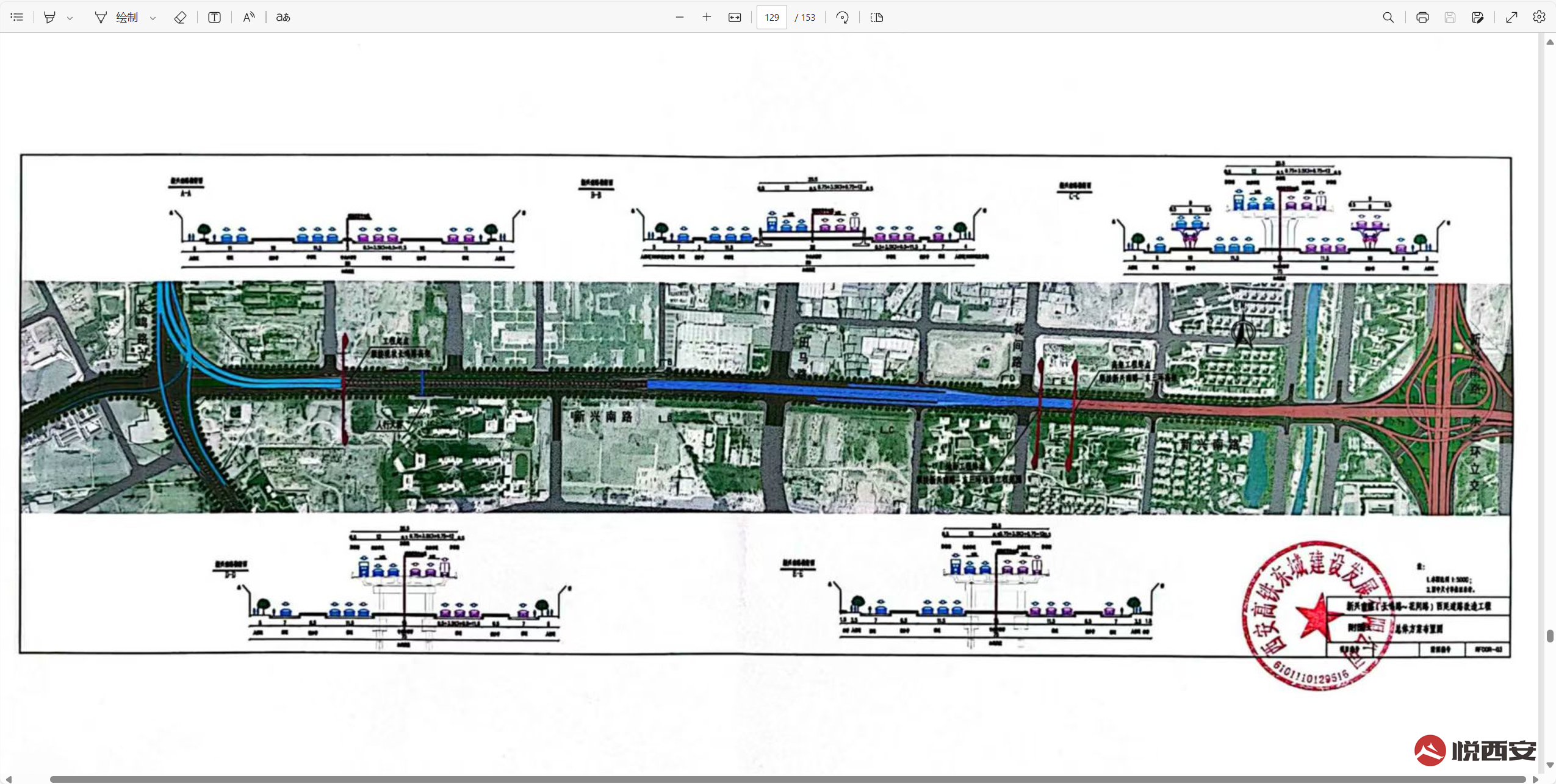Save the PDF document
1556x784 pixels.
tap(1450, 17)
